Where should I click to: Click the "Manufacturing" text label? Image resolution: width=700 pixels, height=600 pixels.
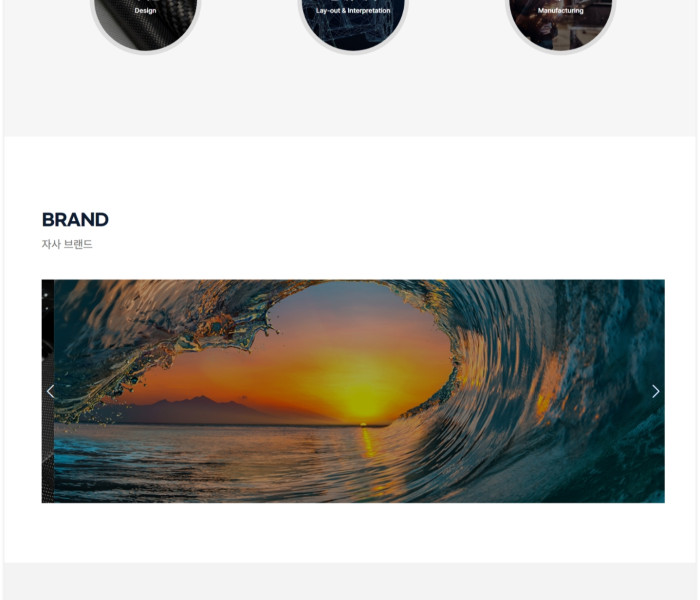point(561,10)
